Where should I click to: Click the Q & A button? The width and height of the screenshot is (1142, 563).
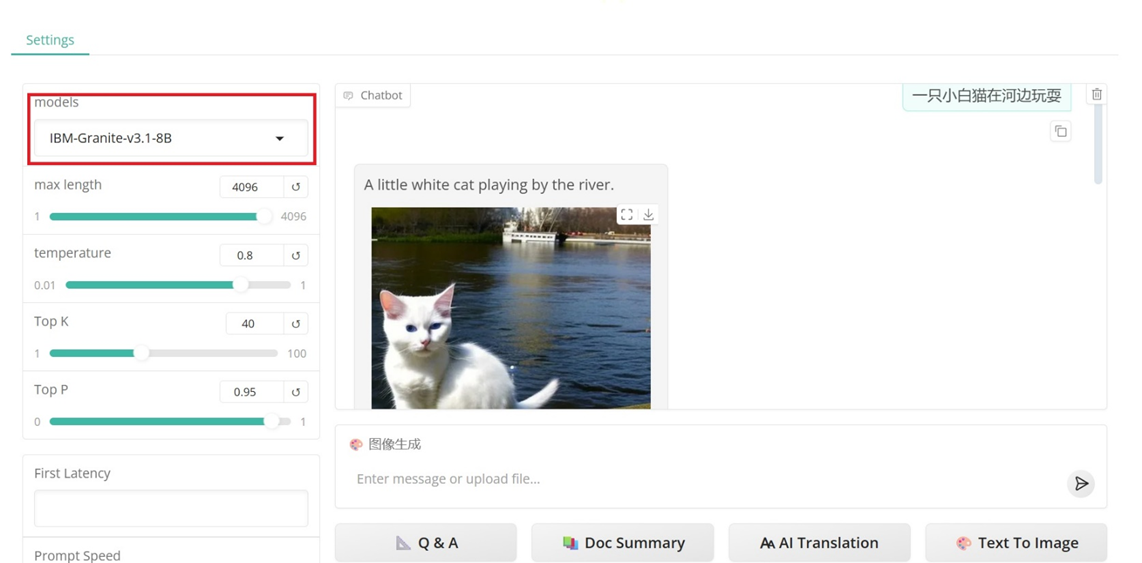pos(426,543)
